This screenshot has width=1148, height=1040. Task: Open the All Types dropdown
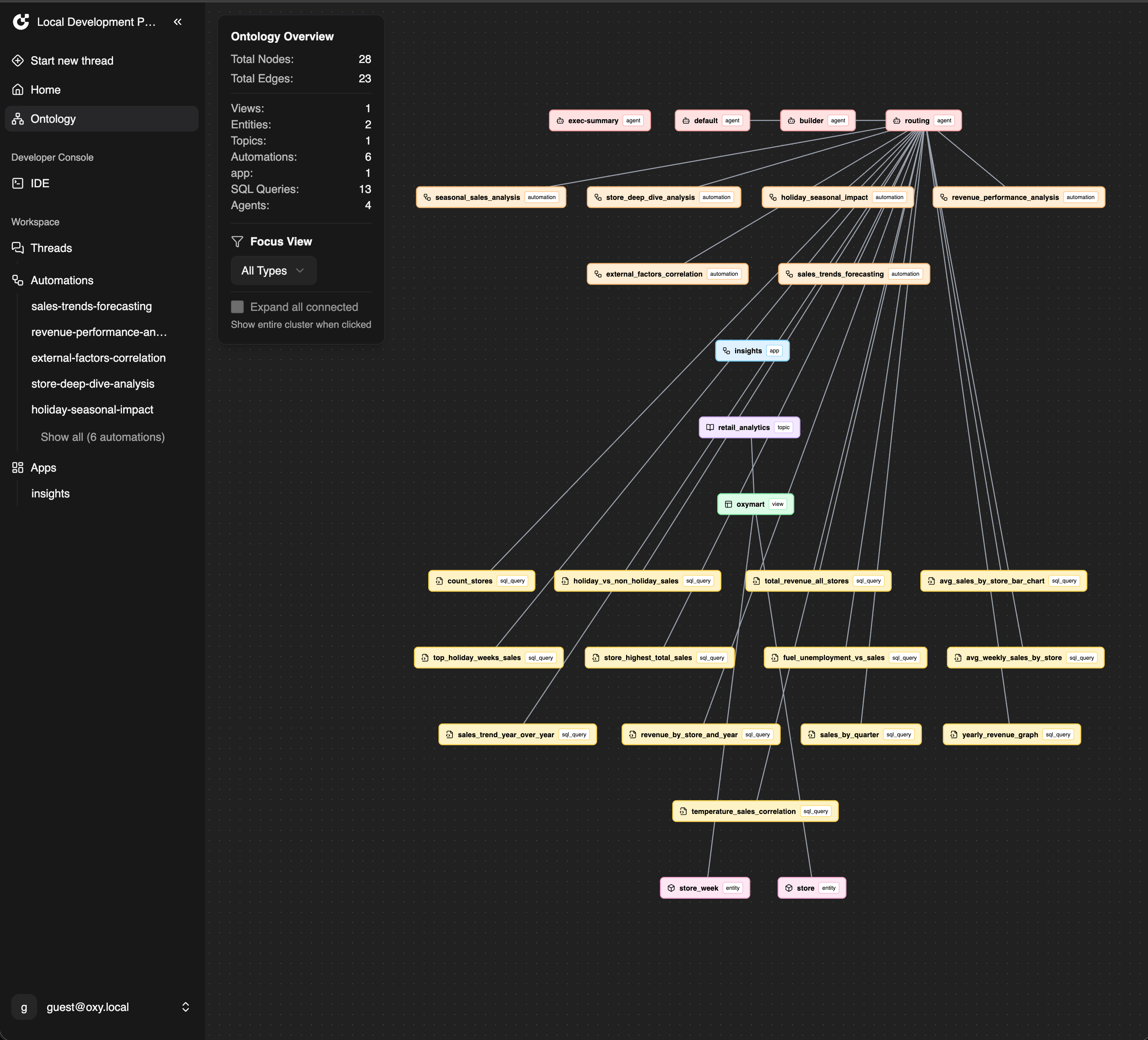coord(273,270)
